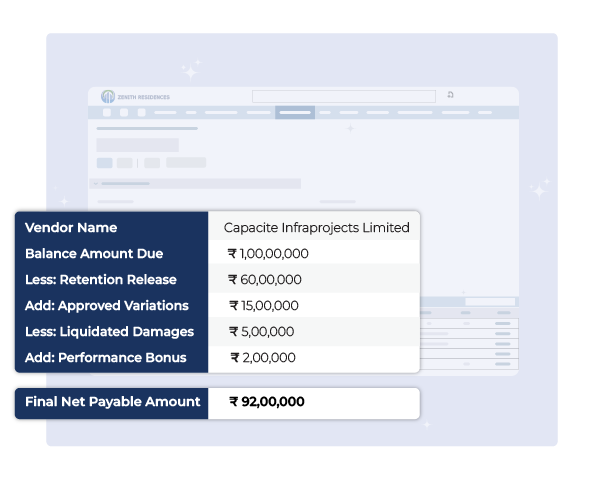Click the ₹ 60,00,000 retention value
Viewport: 606px width, 483px height.
265,280
